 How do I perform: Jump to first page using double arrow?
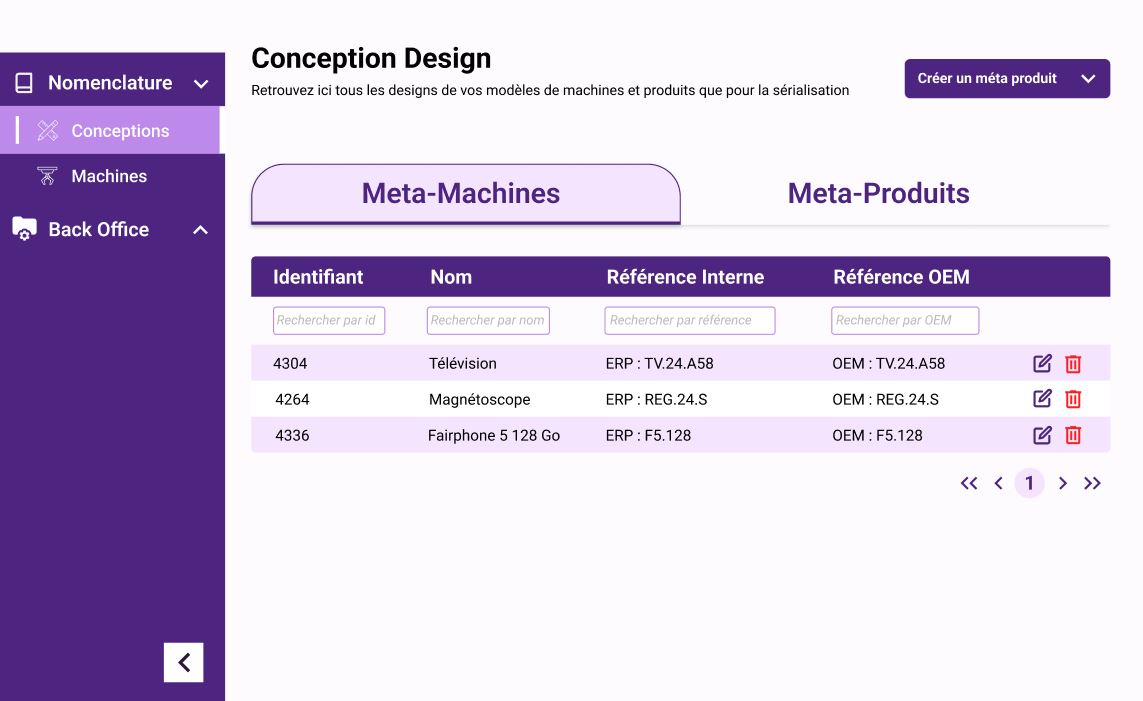[x=969, y=484]
